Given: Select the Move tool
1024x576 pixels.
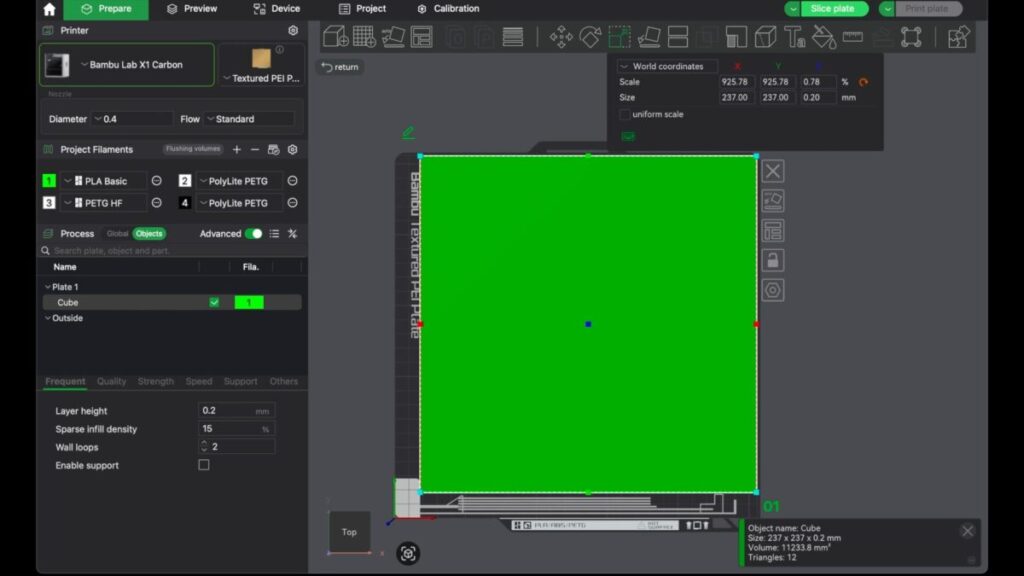Looking at the screenshot, I should coord(561,37).
